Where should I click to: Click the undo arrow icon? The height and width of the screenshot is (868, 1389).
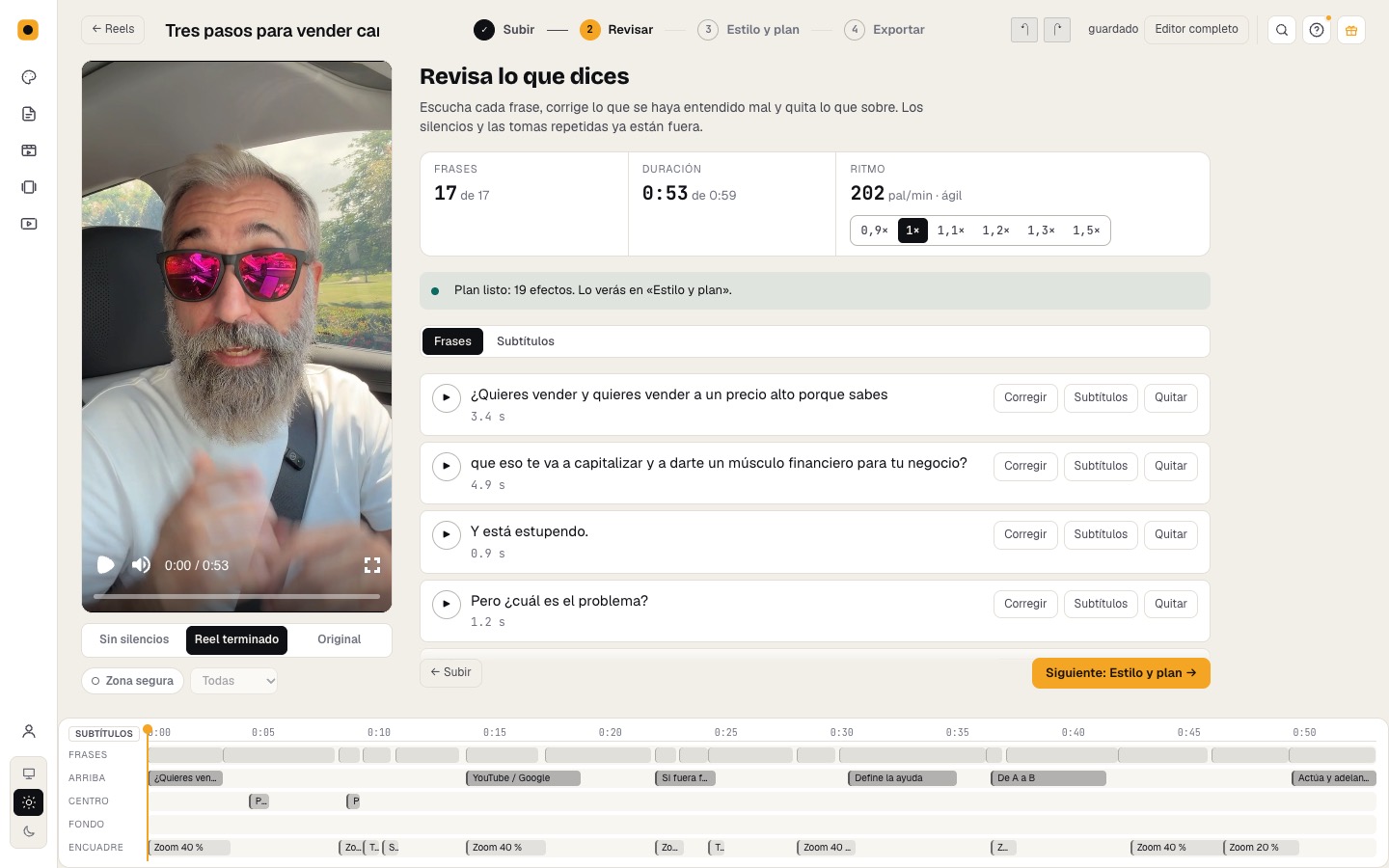(x=1024, y=30)
